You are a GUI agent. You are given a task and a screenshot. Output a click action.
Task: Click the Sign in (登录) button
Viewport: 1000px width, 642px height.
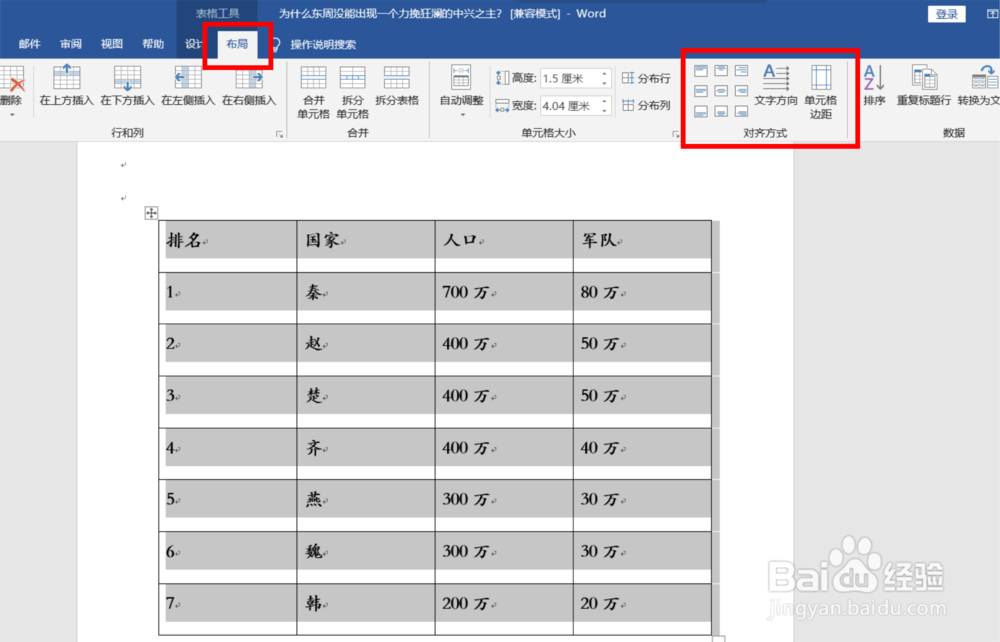pyautogui.click(x=945, y=14)
